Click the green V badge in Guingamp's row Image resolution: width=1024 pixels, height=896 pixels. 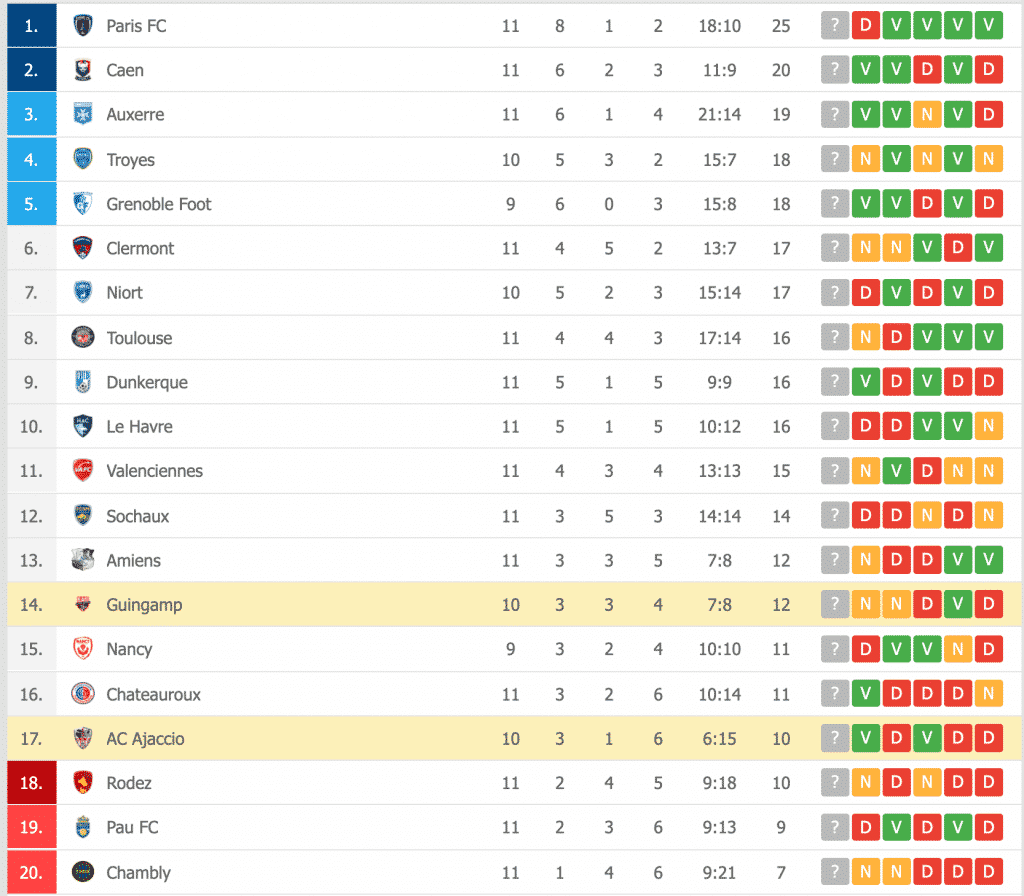(x=958, y=605)
